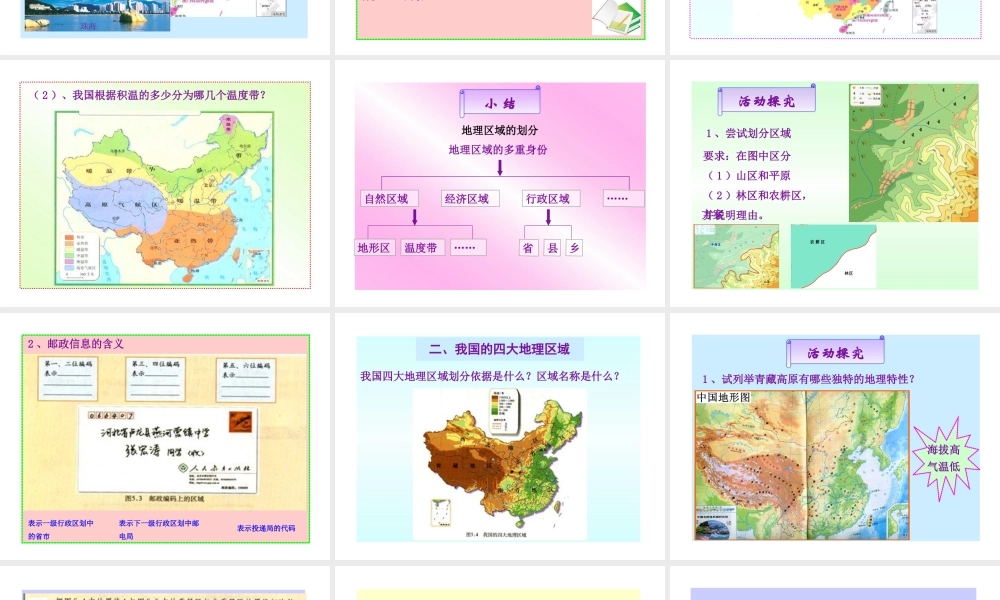Click the 地形区 box
Viewport: 1000px width, 600px height.
376,247
